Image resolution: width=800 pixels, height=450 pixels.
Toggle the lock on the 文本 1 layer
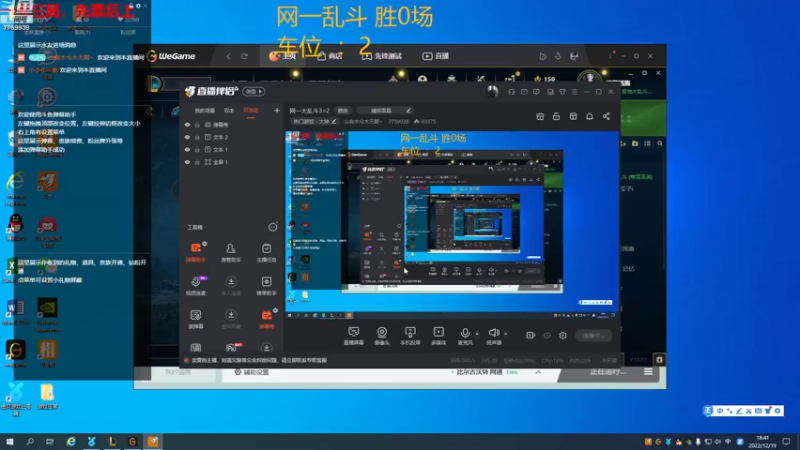197,149
